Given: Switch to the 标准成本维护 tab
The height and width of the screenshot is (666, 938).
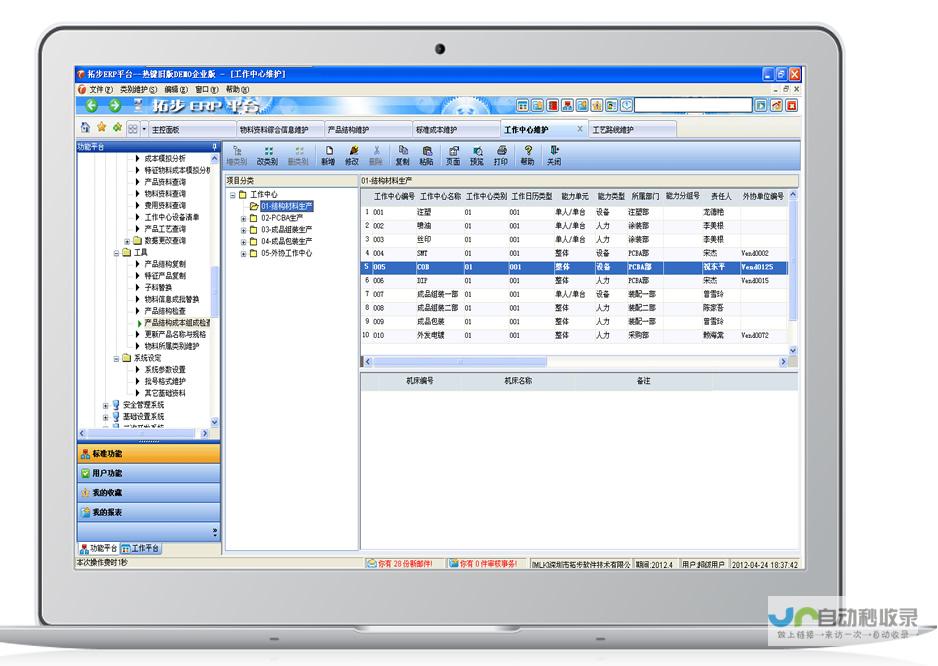Looking at the screenshot, I should click(456, 129).
